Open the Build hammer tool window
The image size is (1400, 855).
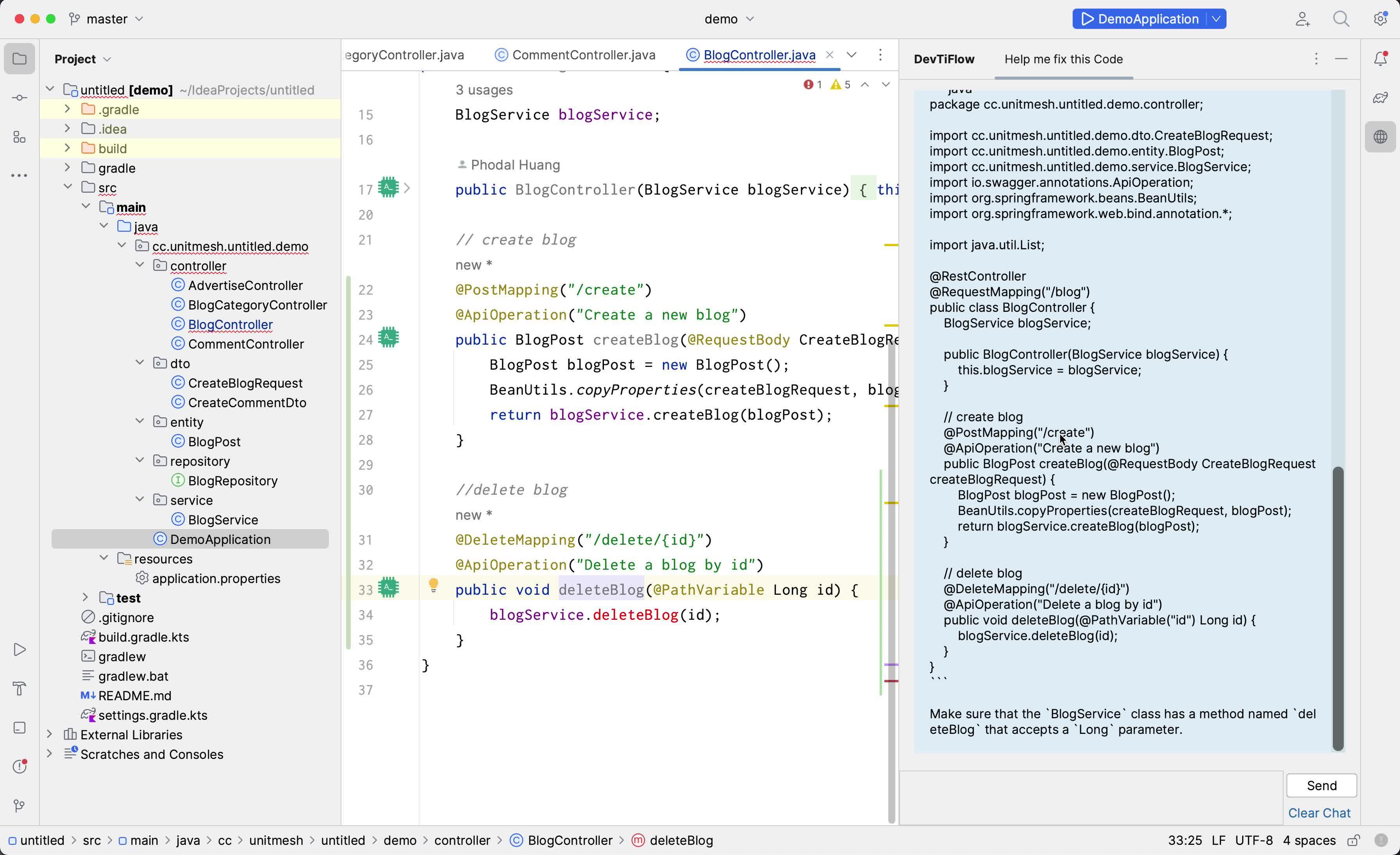(19, 689)
